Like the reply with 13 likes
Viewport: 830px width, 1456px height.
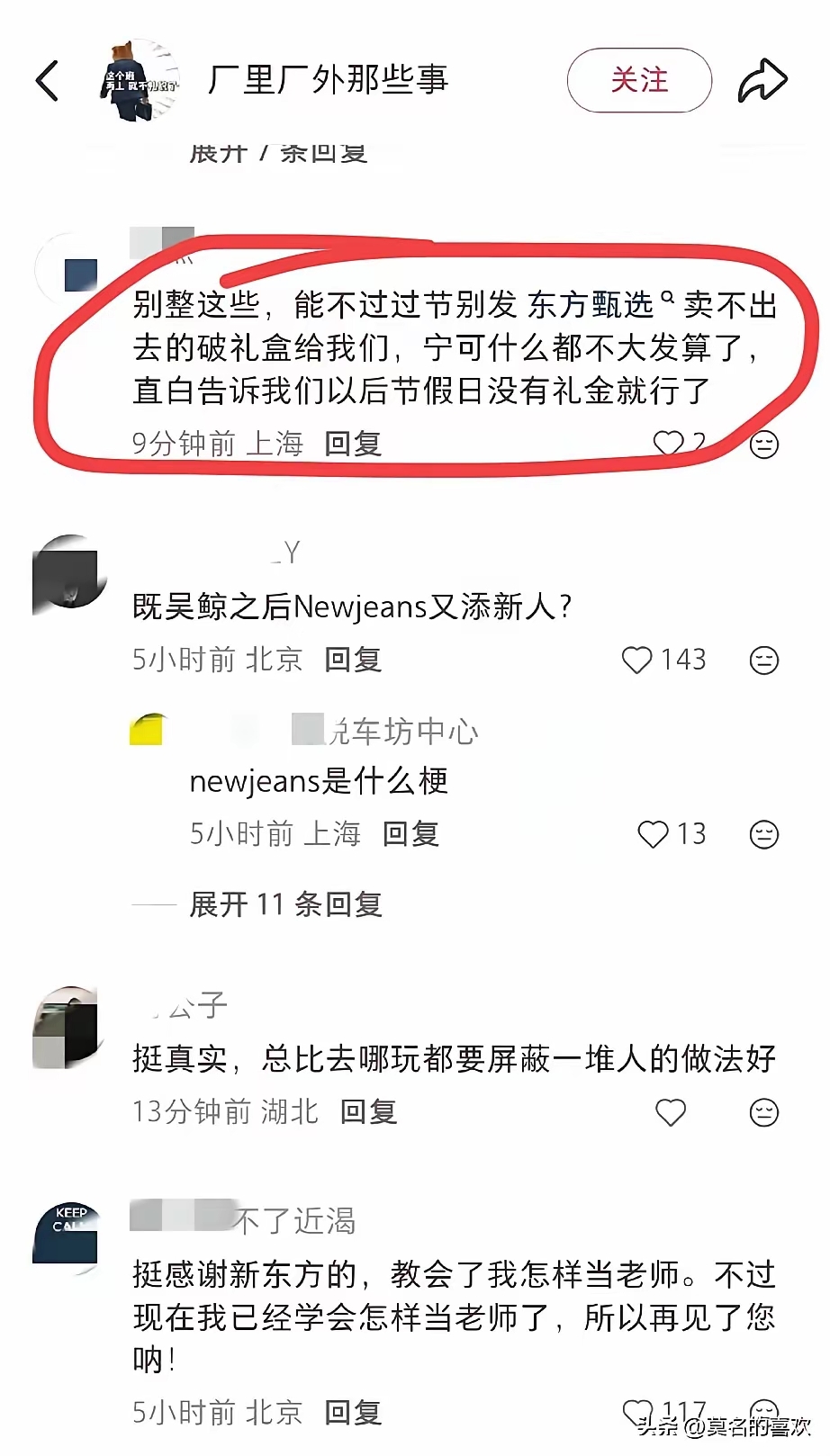pyautogui.click(x=653, y=834)
